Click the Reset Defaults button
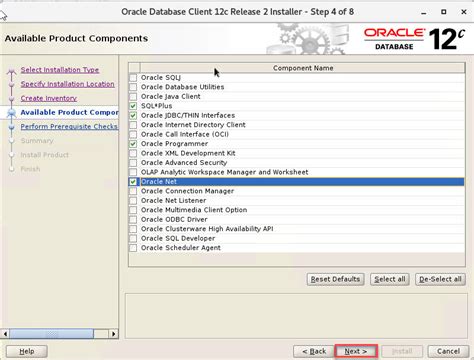The height and width of the screenshot is (360, 474). pos(335,279)
